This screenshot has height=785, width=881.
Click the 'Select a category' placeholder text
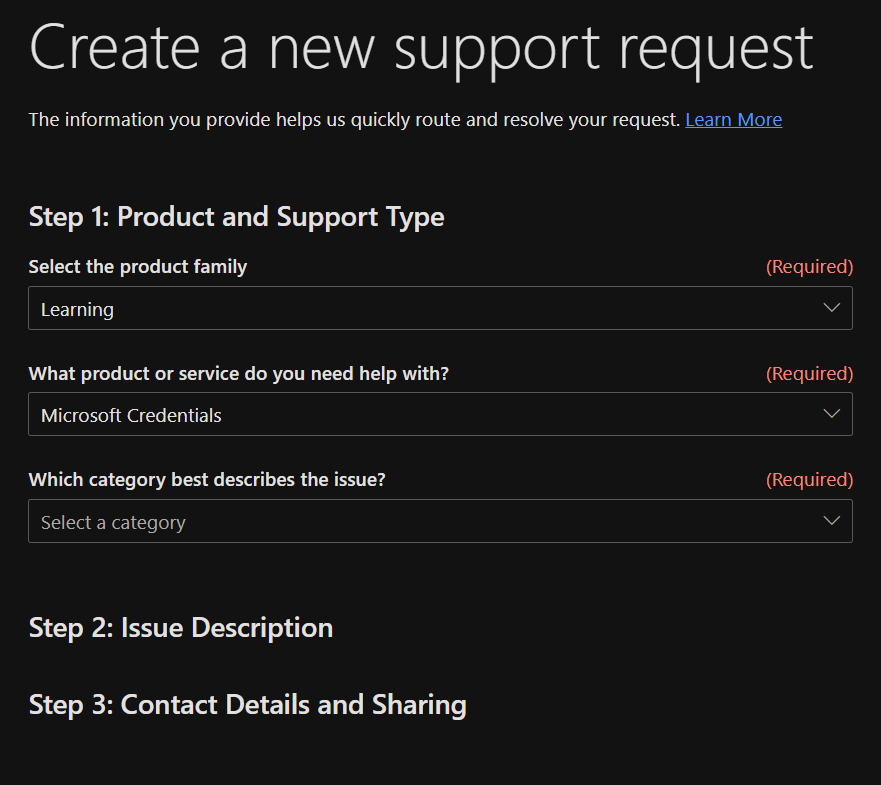click(113, 522)
